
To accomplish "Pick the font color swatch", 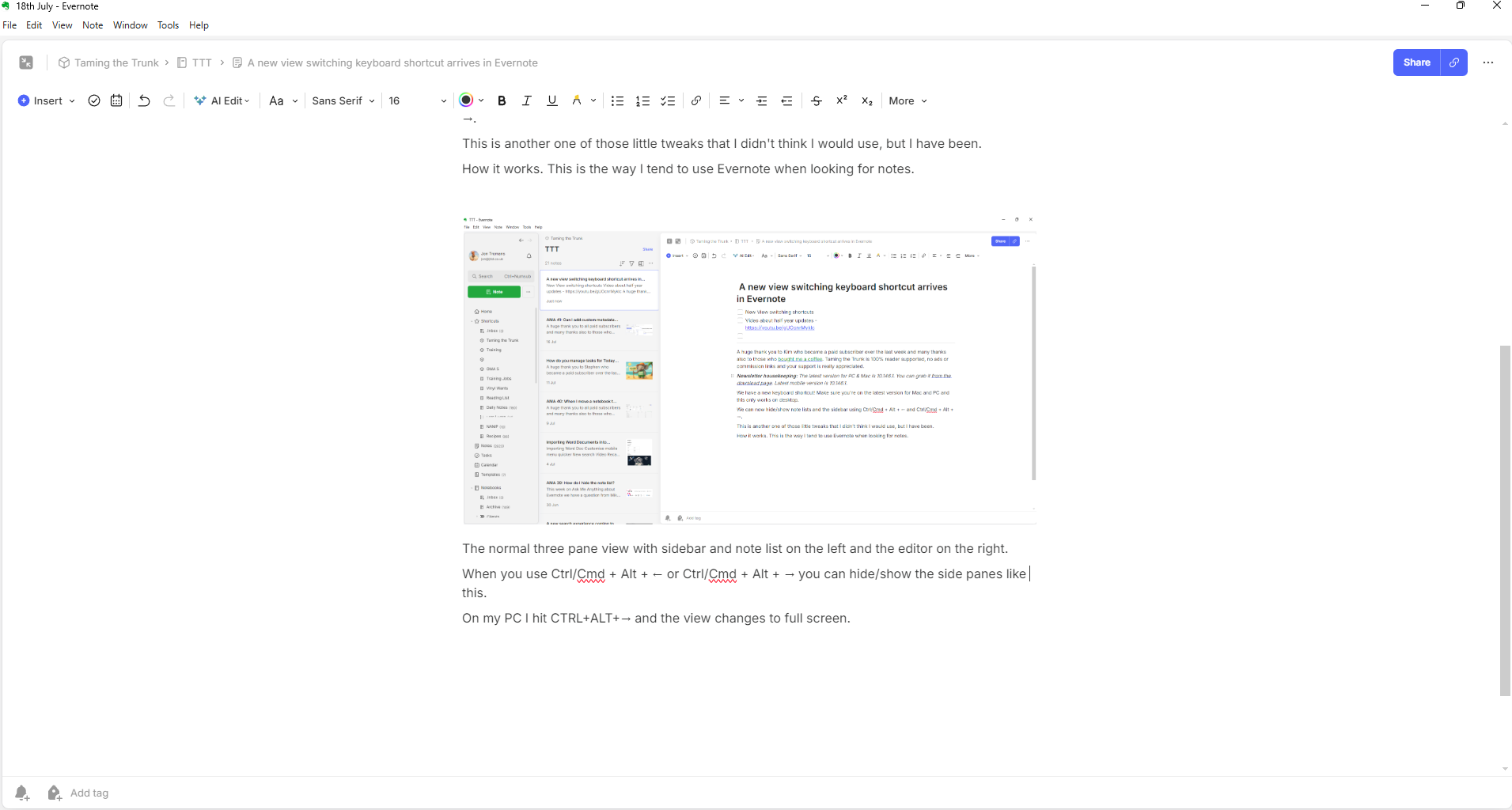I will coord(466,100).
